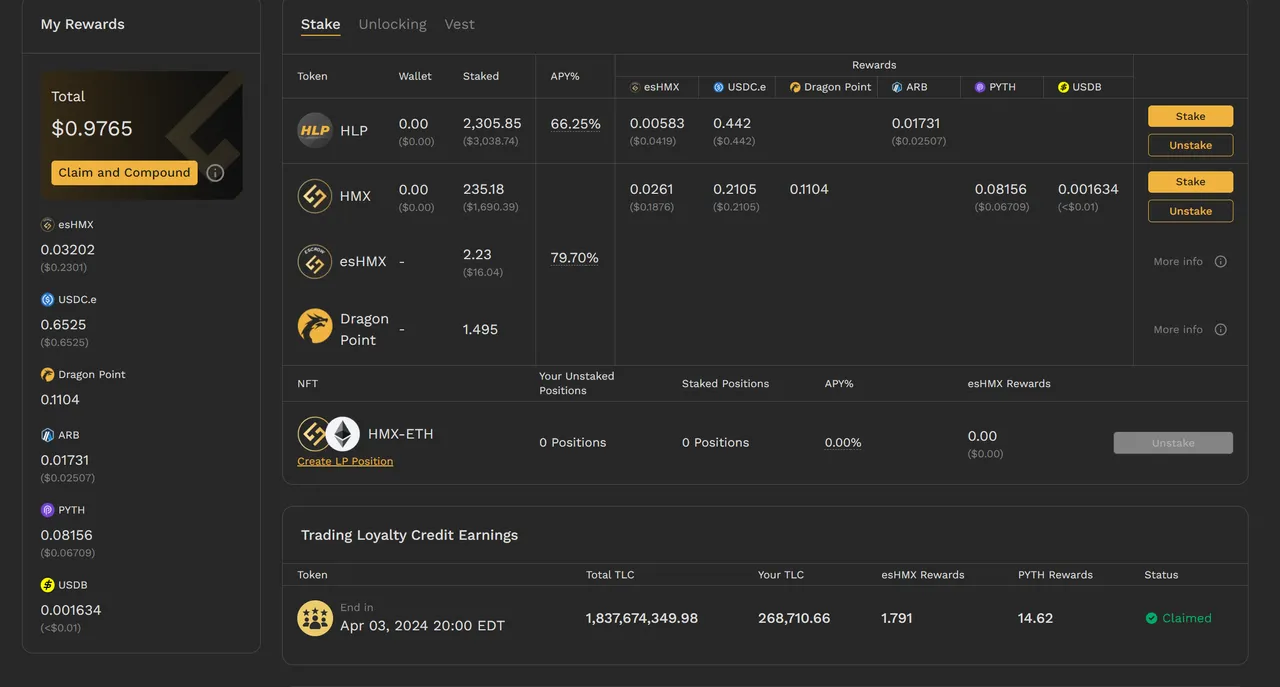Click the Claimed status text

[x=1187, y=619]
